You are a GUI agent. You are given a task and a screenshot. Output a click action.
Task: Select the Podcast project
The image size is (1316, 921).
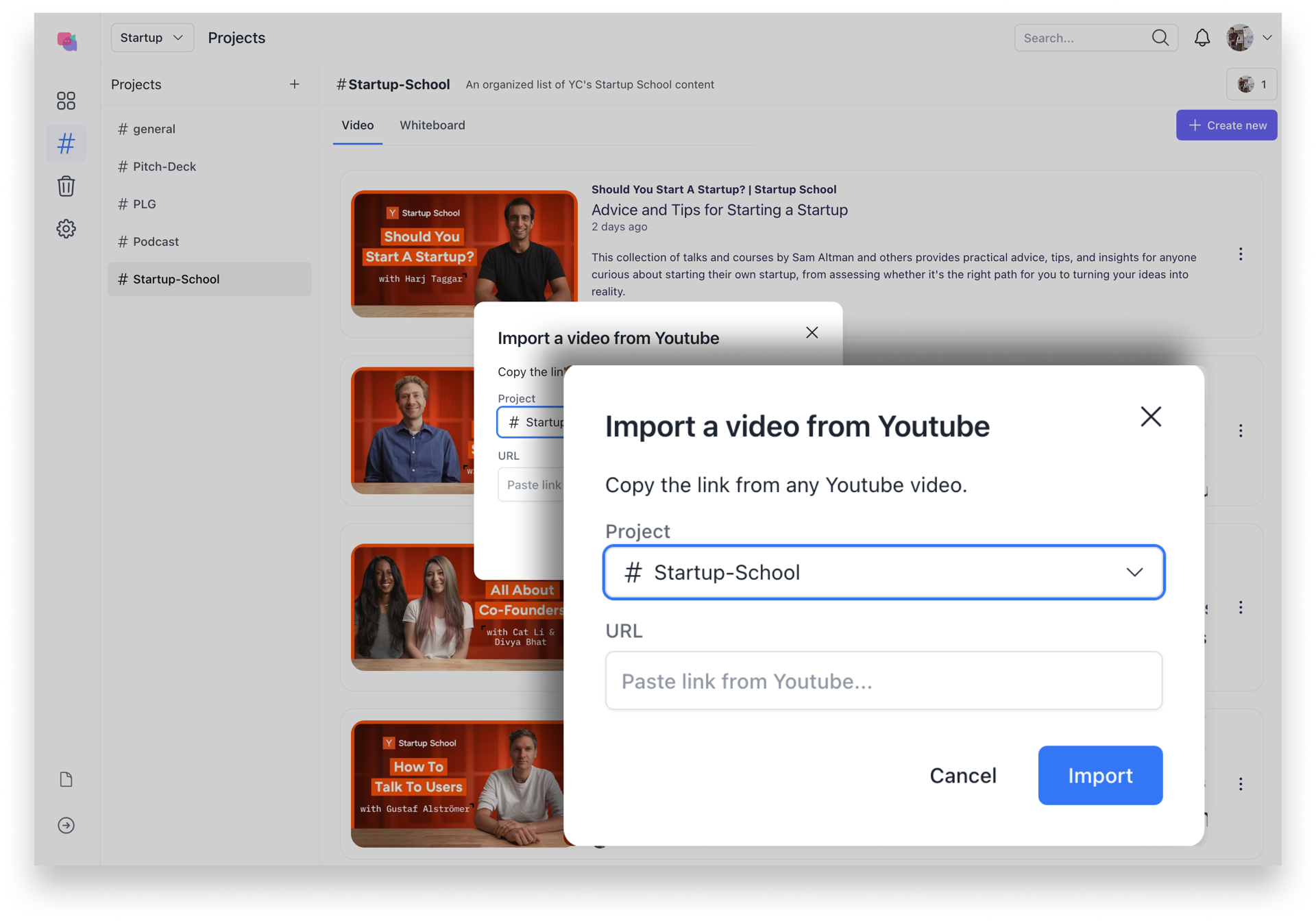(209, 241)
